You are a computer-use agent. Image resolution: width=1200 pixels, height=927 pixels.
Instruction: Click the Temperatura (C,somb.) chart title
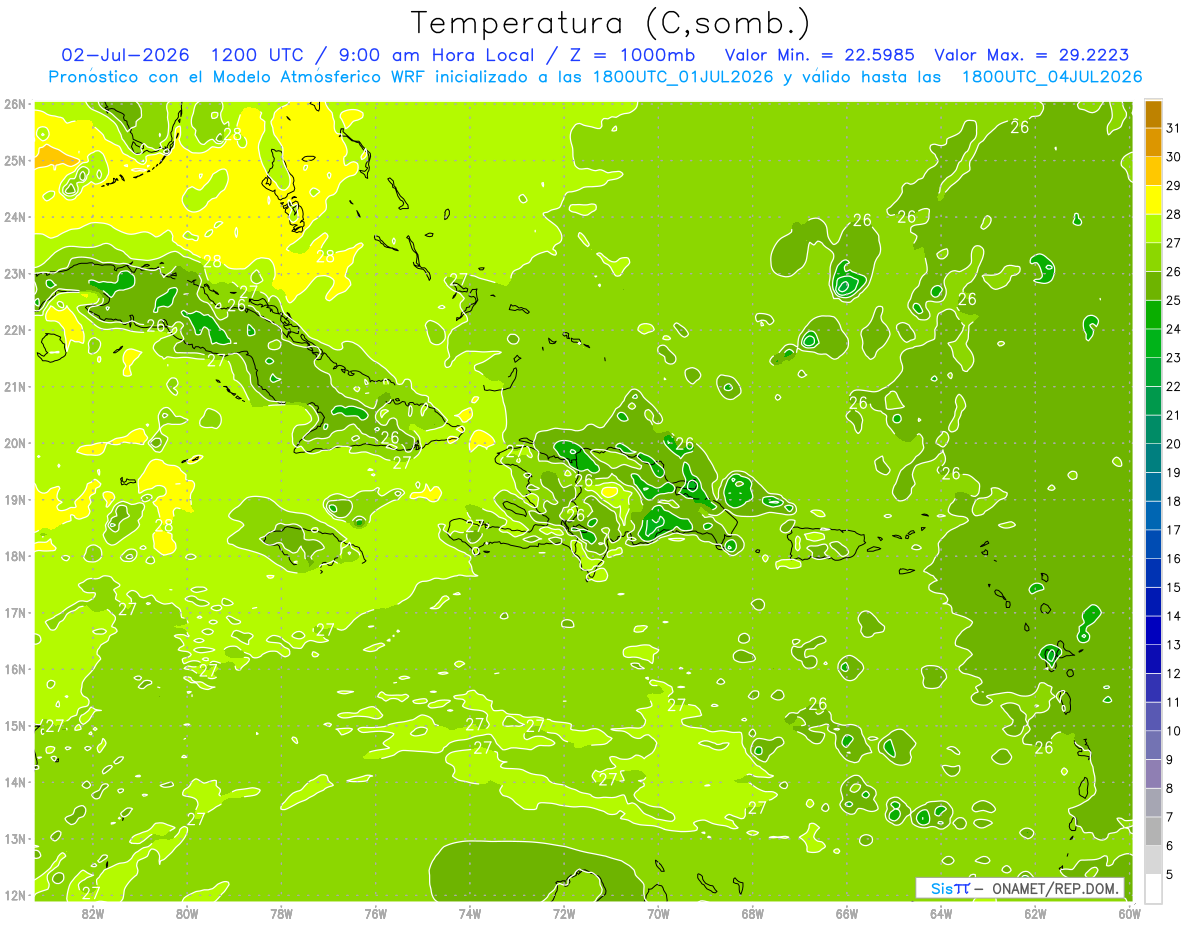(610, 23)
